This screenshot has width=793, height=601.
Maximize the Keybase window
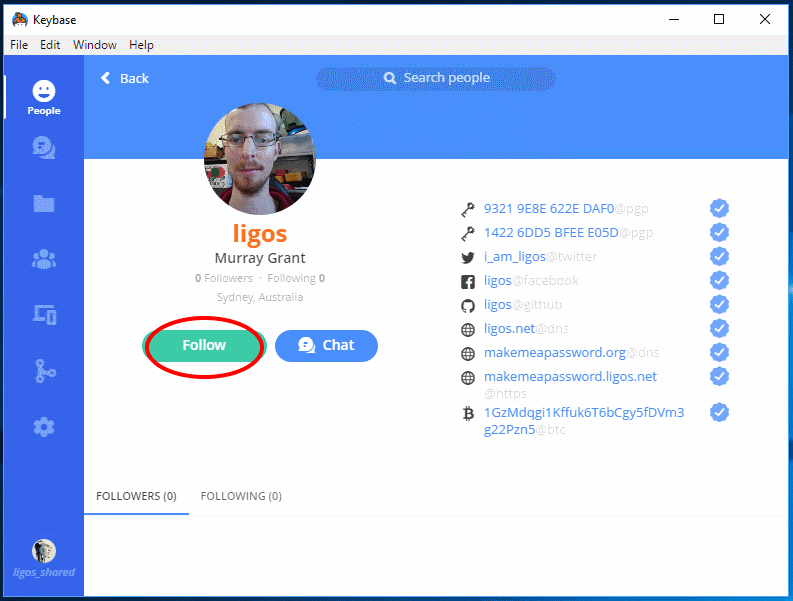719,19
